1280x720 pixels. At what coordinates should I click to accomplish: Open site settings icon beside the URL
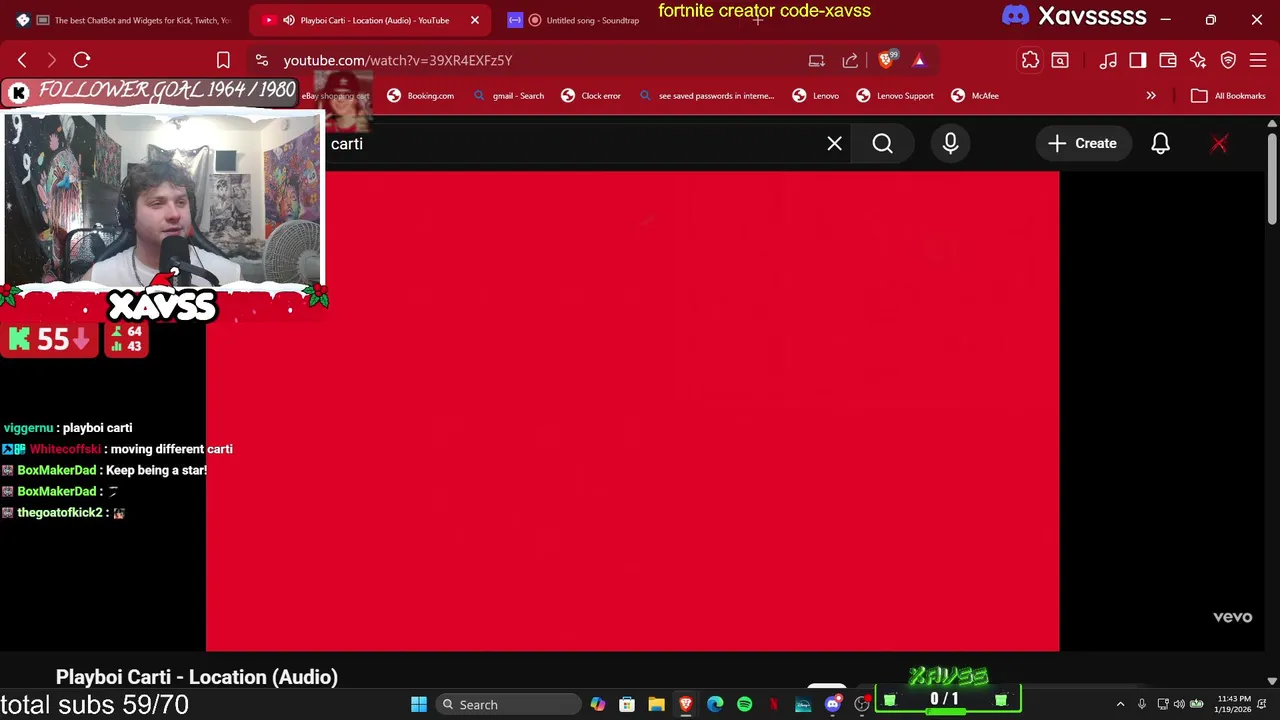pyautogui.click(x=262, y=60)
